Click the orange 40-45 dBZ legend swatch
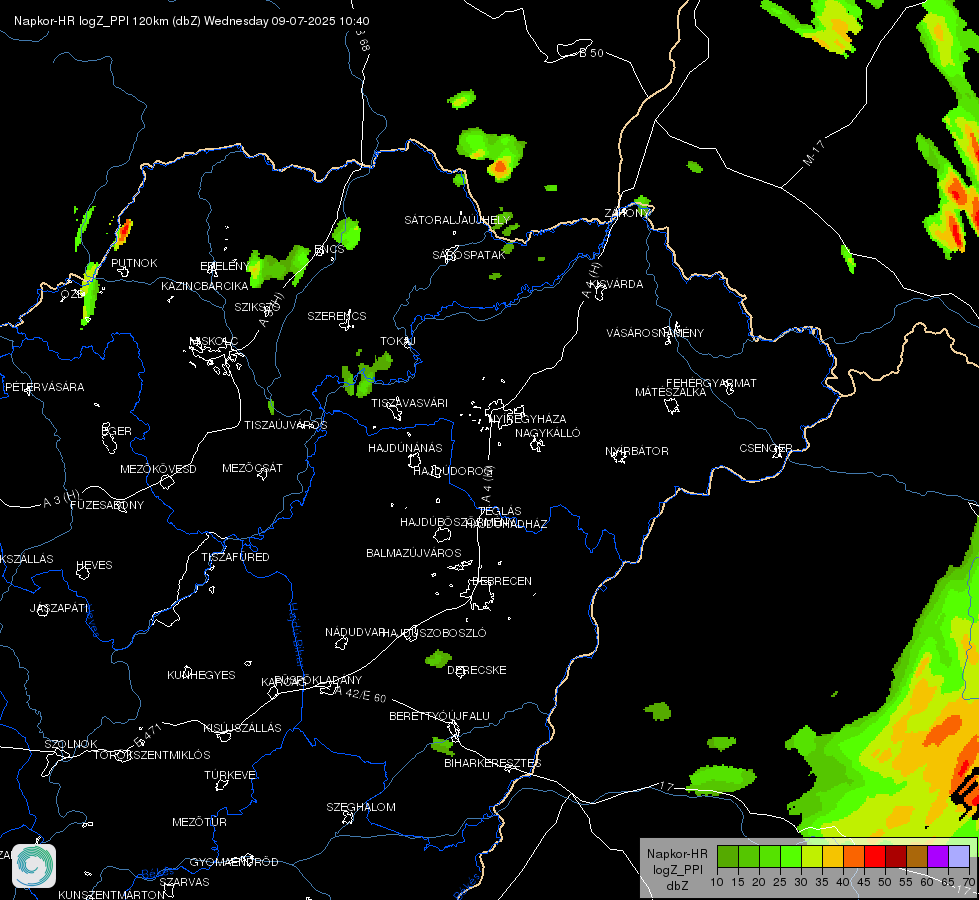Screen dimensions: 979x900 [x=854, y=857]
